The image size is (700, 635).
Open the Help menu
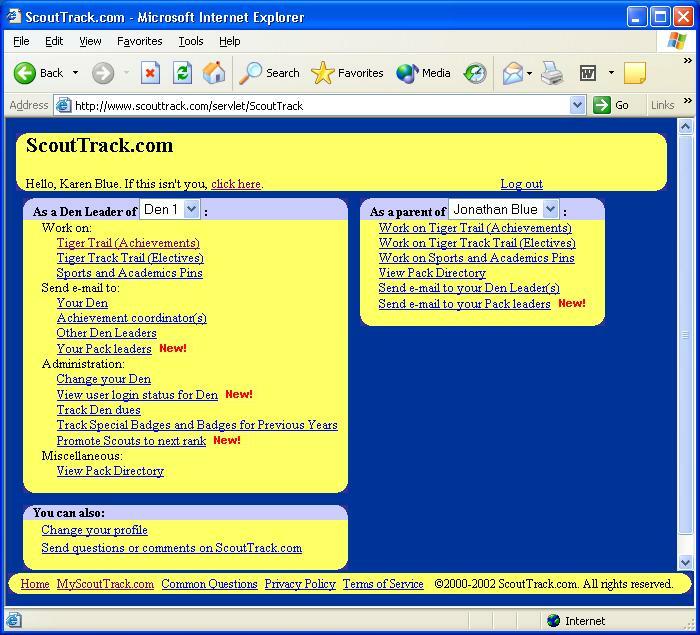point(229,41)
